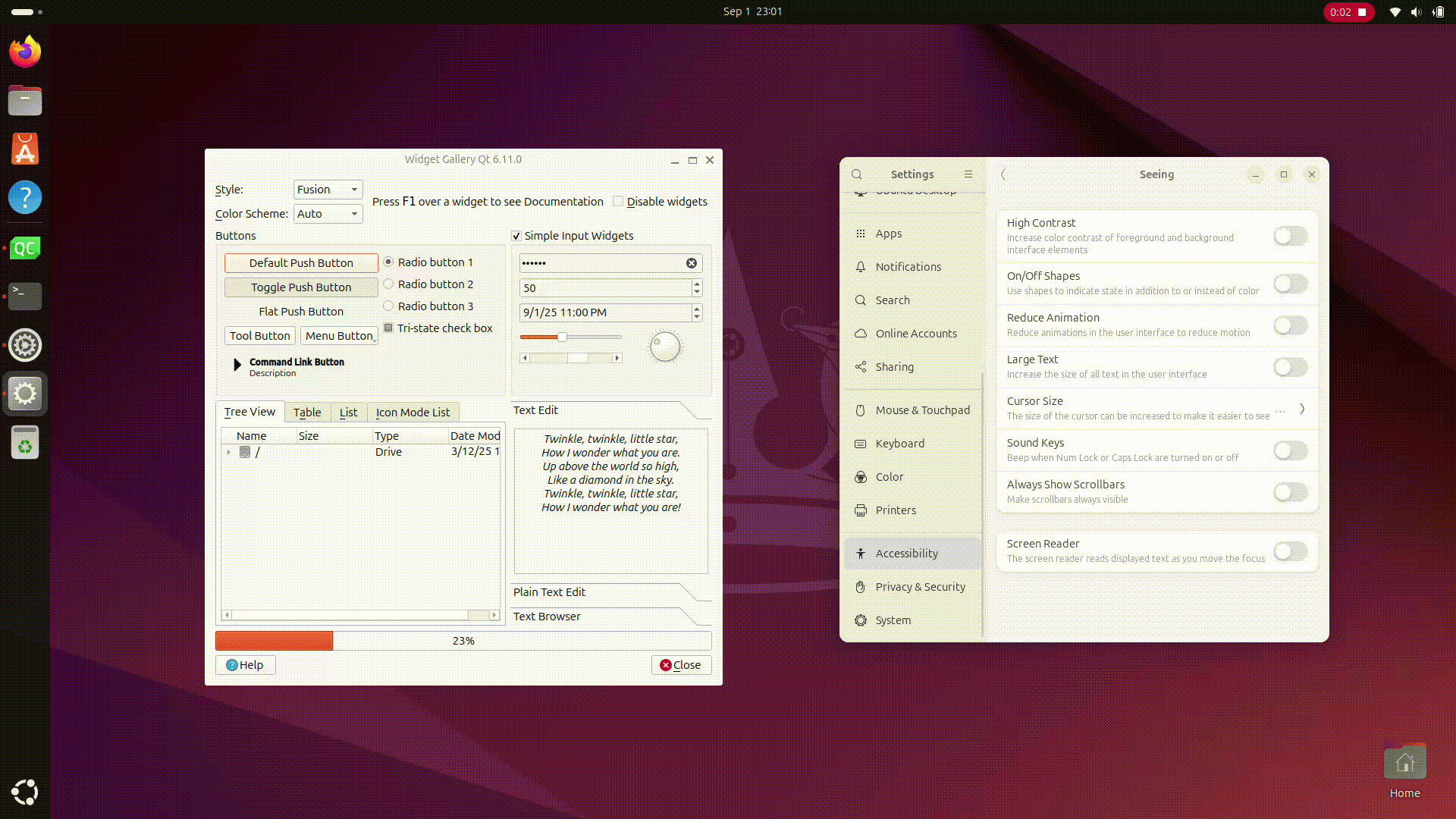
Task: Toggle the Tri-state check box
Action: 389,328
